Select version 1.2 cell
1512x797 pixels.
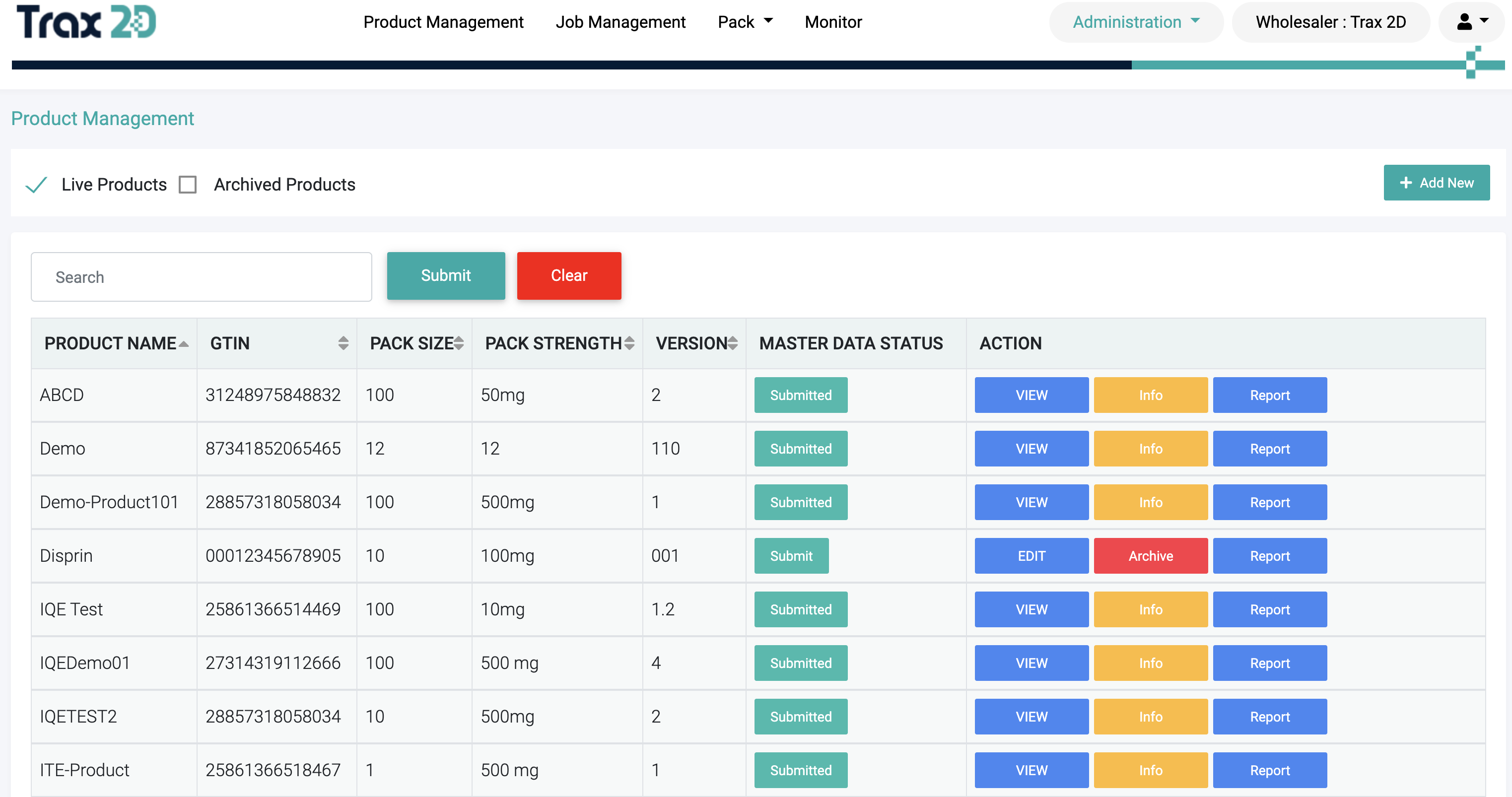694,609
